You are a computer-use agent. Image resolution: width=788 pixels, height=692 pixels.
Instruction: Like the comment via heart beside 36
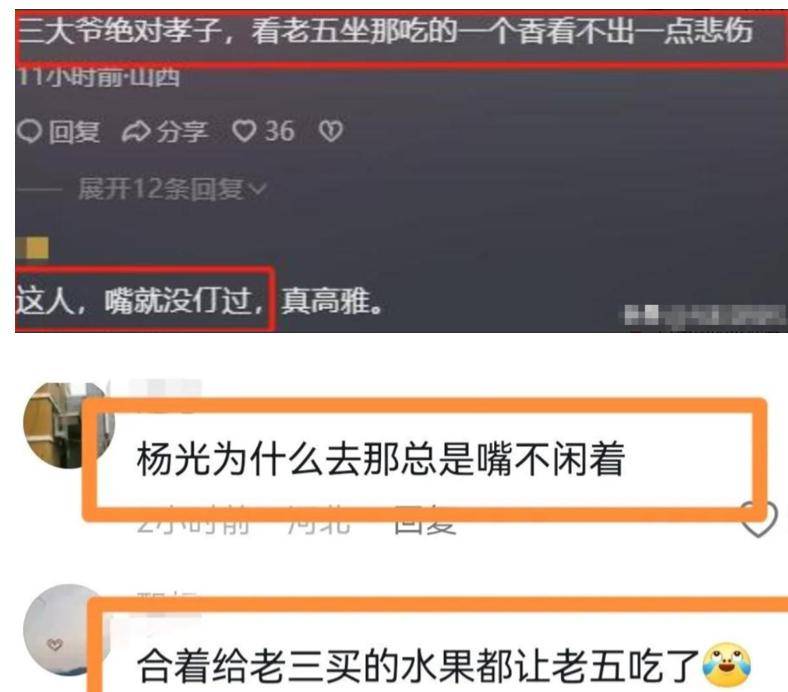244,131
